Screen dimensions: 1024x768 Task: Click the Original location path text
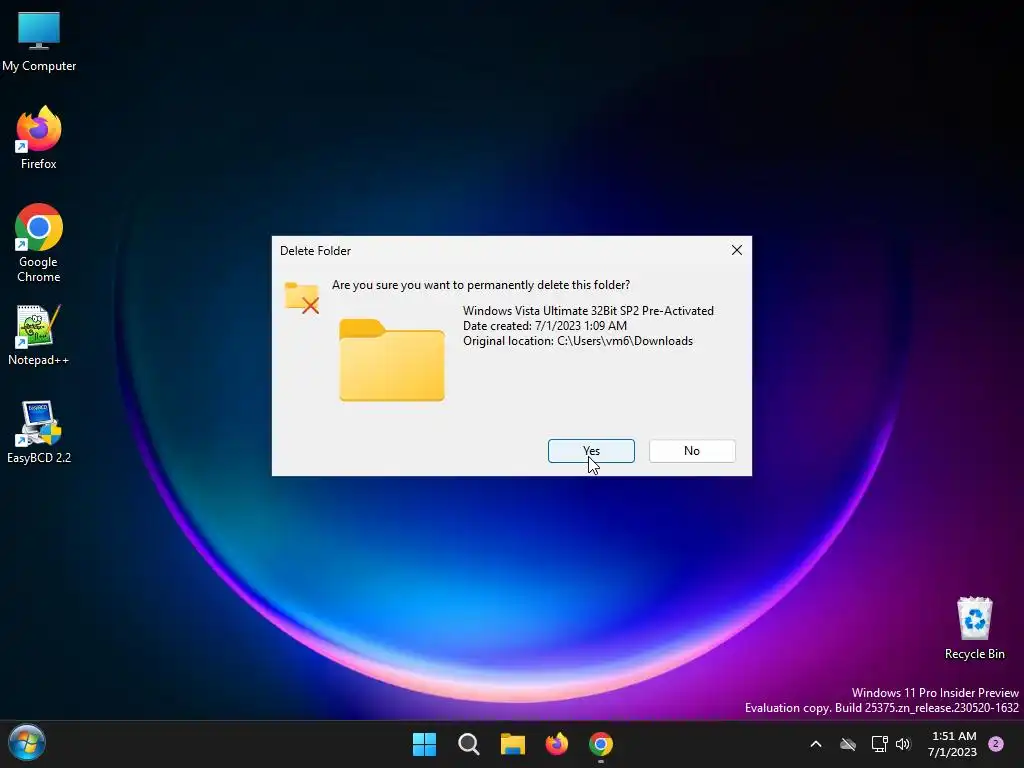pos(577,341)
